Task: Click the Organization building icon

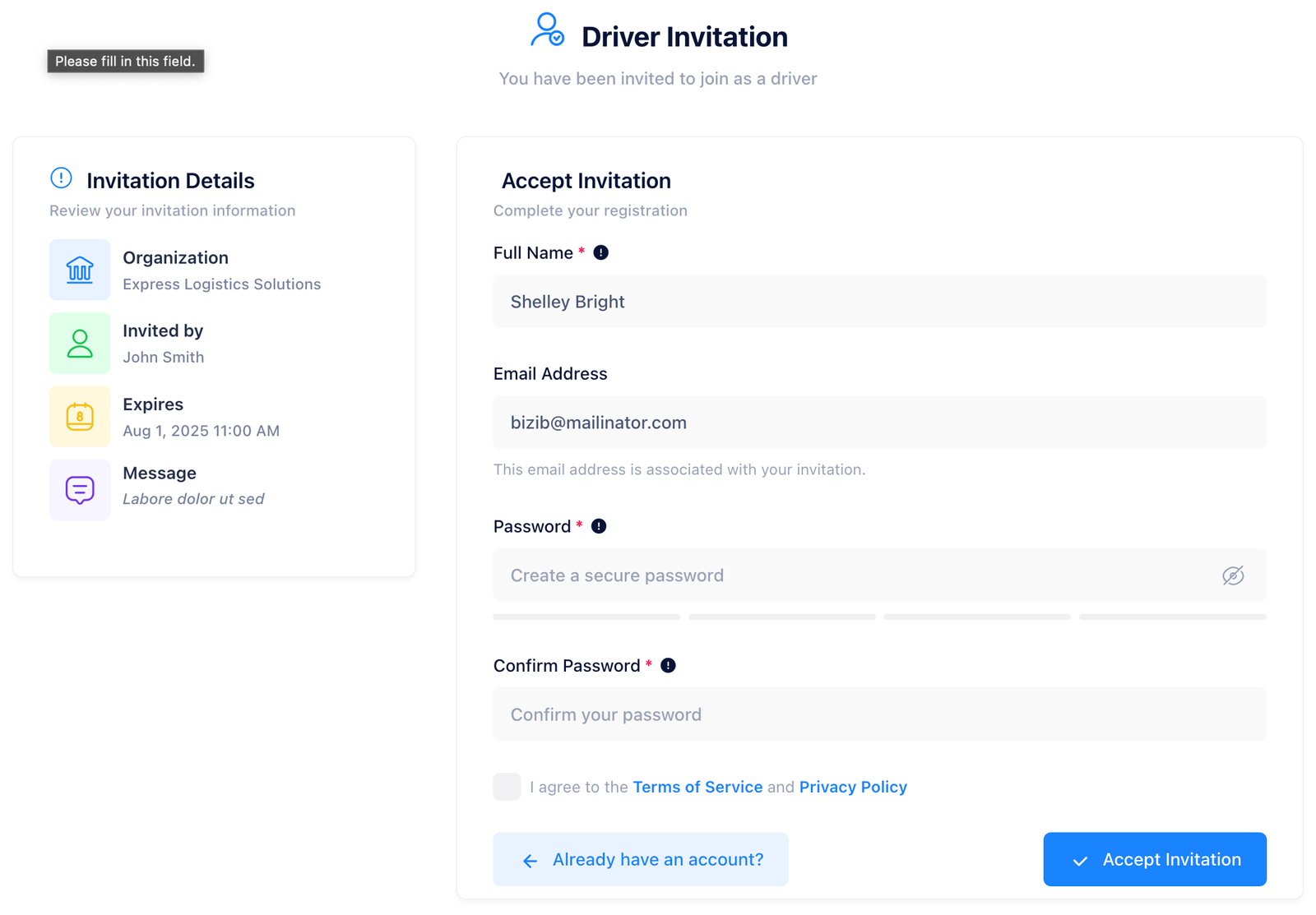Action: (80, 270)
